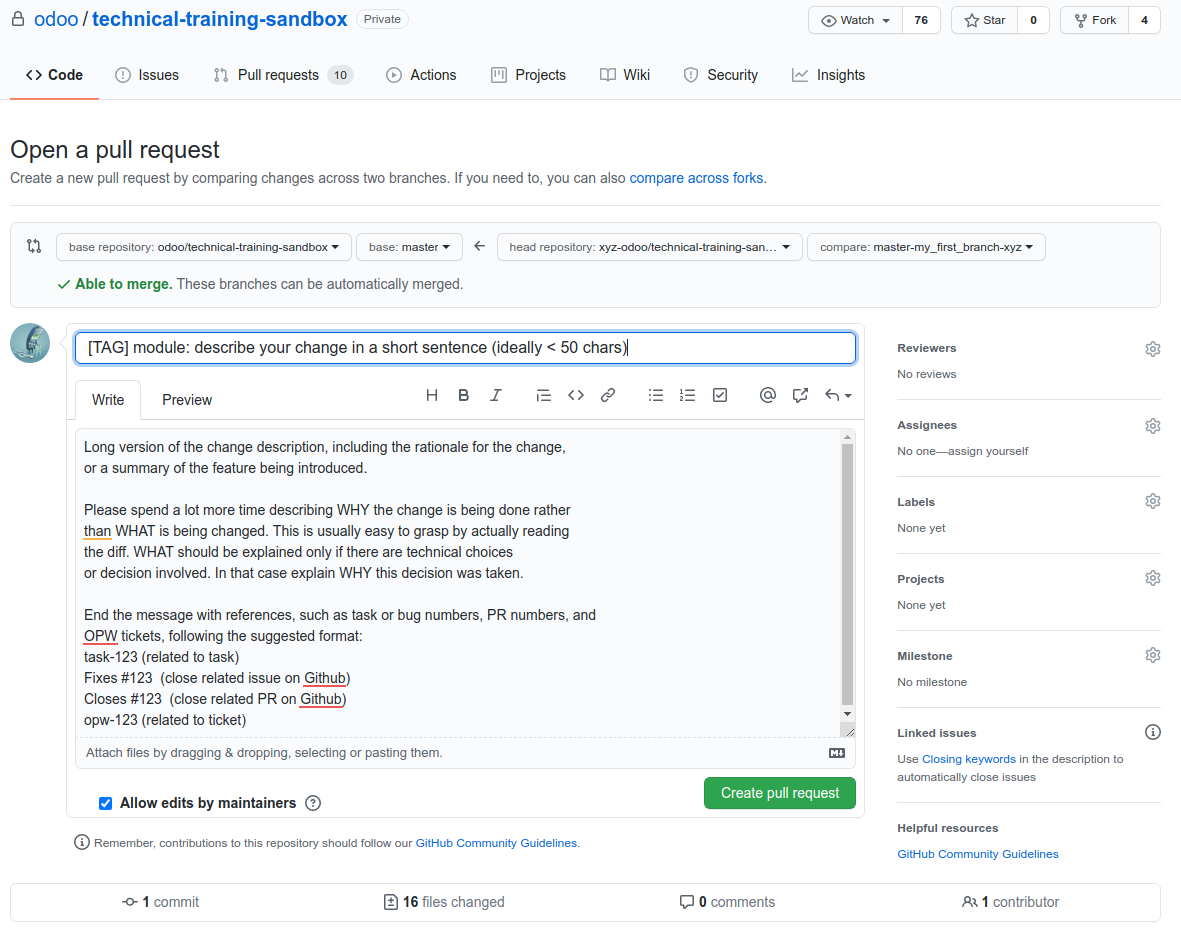Open the Reviewers gear settings
Viewport: 1181px width, 934px height.
[1152, 349]
